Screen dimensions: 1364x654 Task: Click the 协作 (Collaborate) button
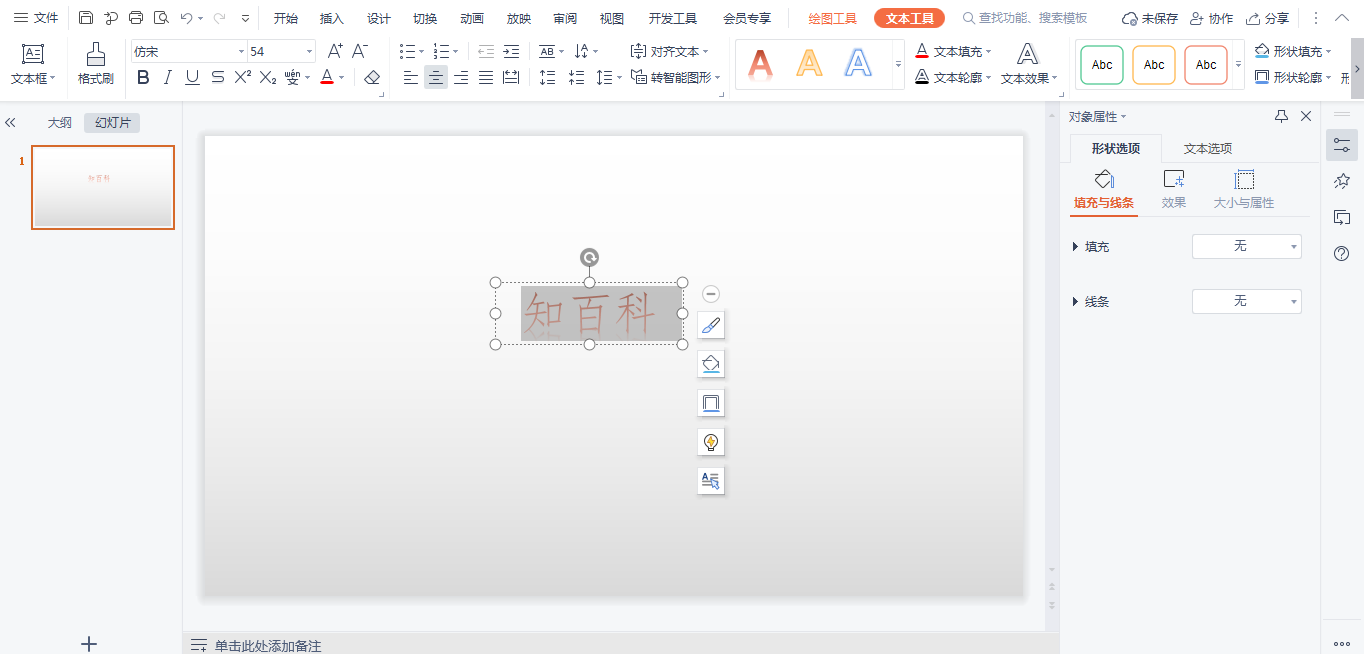[x=1211, y=18]
